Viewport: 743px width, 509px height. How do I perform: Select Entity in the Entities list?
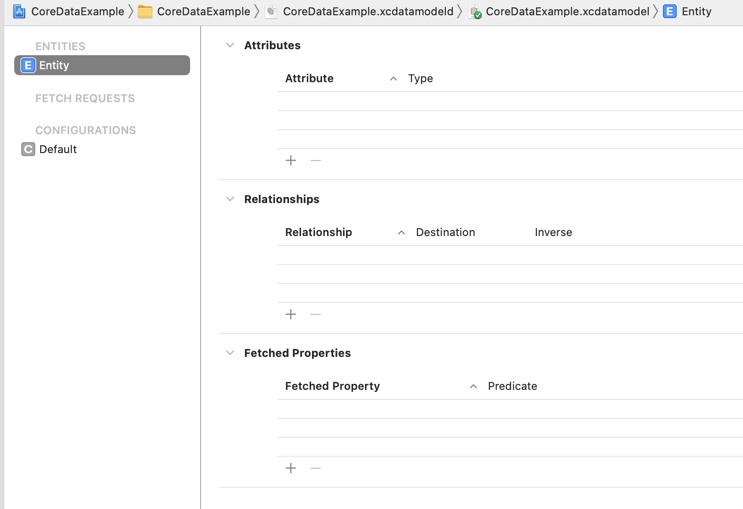tap(101, 65)
